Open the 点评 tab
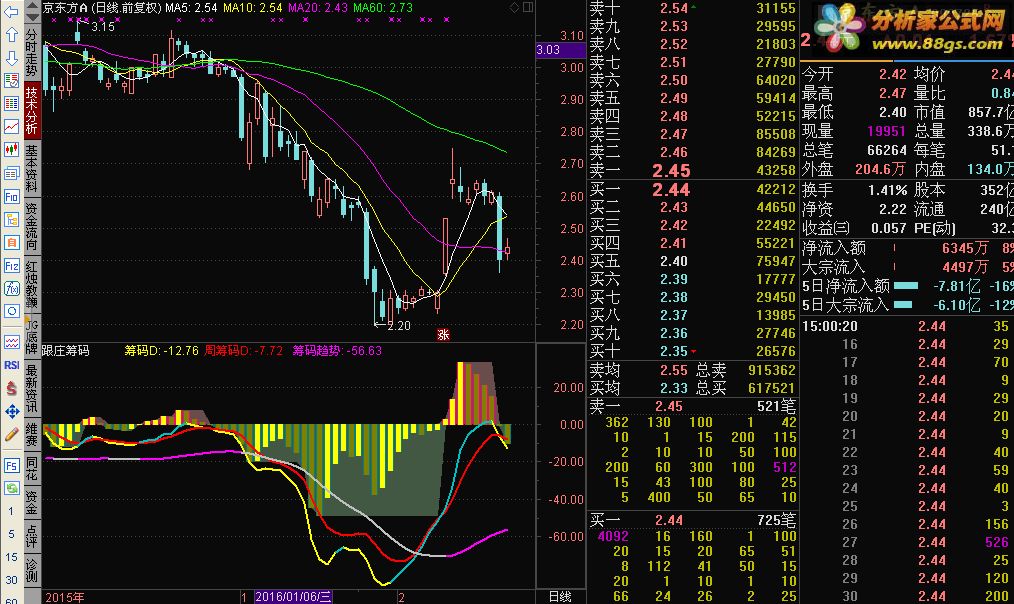The width and height of the screenshot is (1014, 604). [x=32, y=536]
